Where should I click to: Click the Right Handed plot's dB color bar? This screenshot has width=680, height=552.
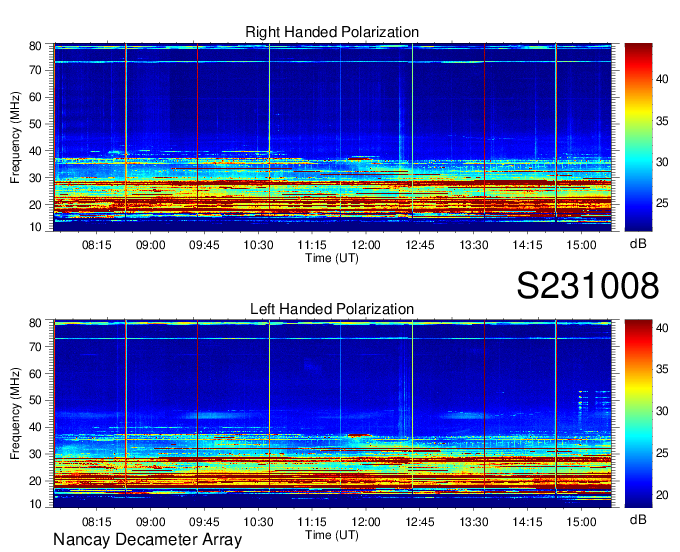click(638, 137)
